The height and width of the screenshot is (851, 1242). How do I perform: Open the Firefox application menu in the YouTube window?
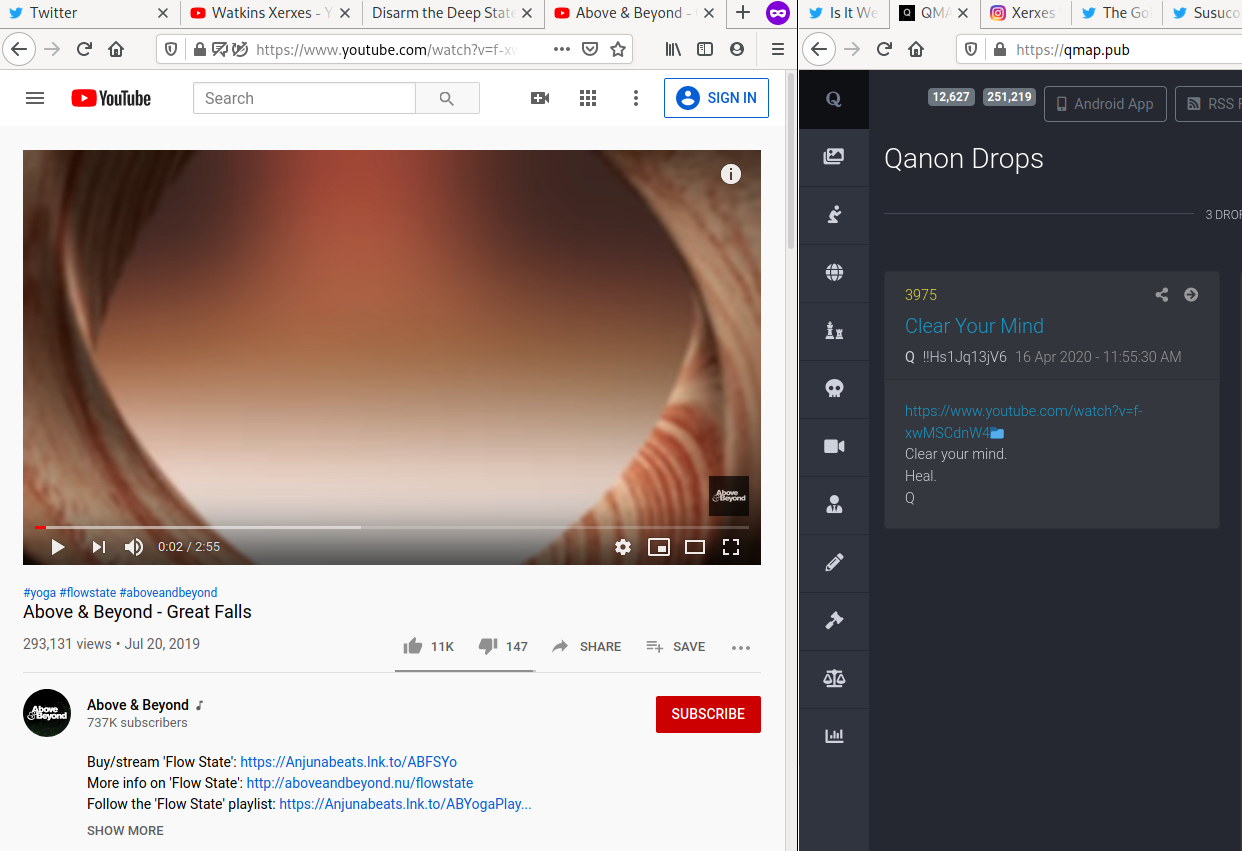coord(778,49)
